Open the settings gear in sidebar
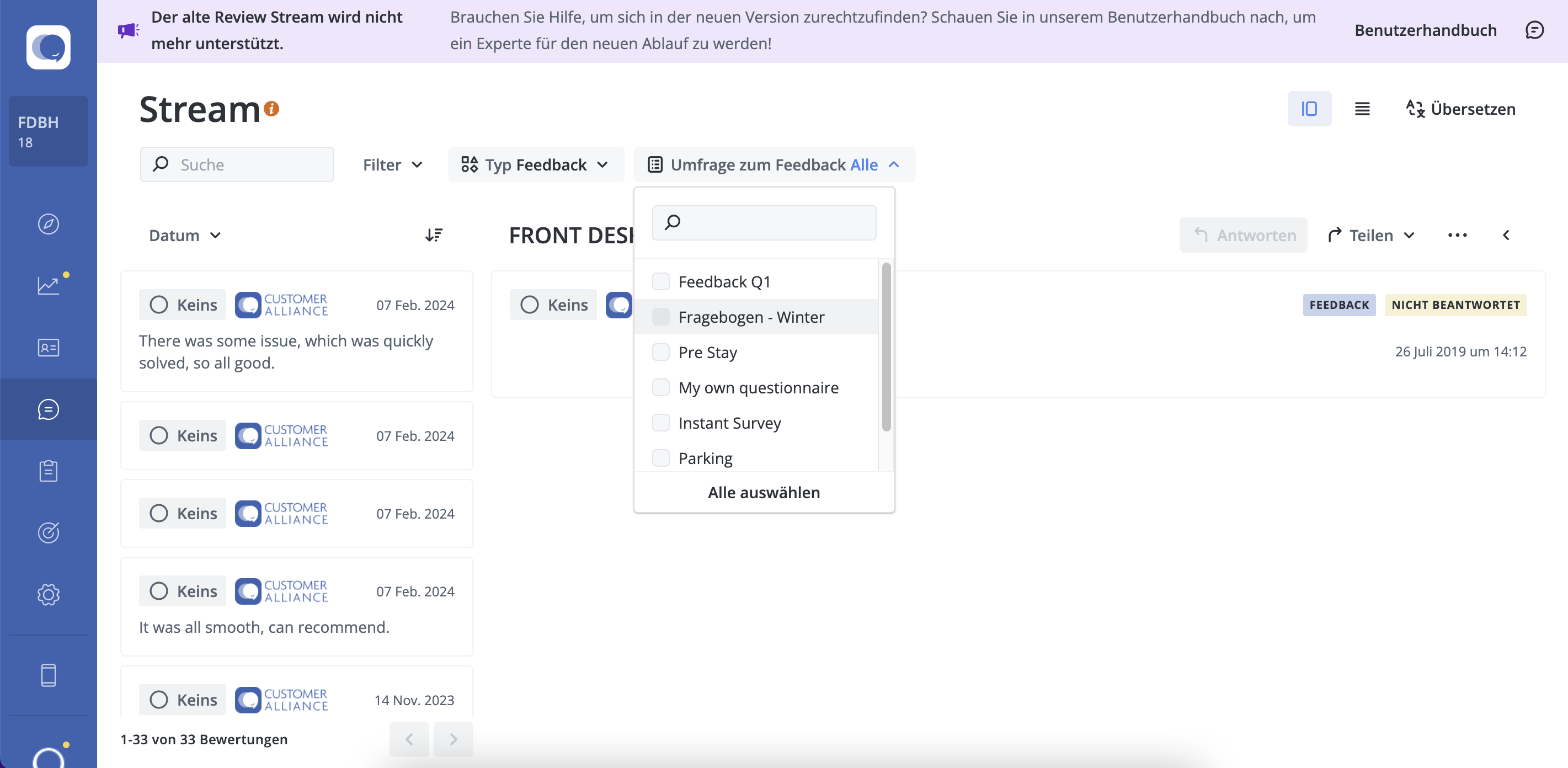The image size is (1568, 768). [48, 595]
